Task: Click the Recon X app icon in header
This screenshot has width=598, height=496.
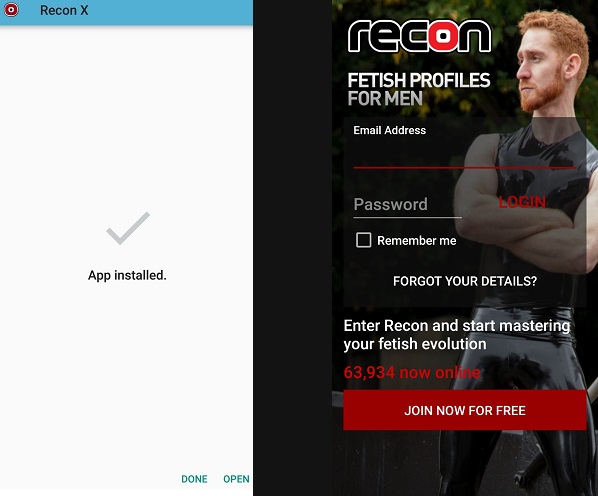Action: [11, 10]
